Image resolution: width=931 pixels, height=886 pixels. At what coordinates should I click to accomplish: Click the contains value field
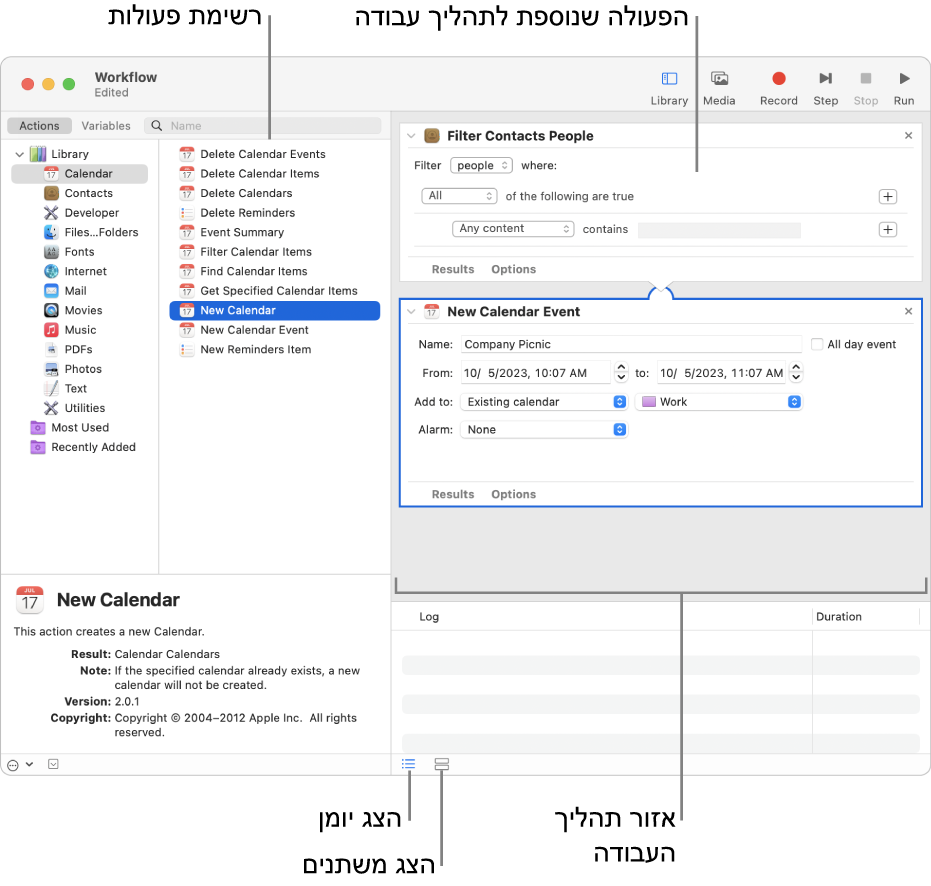tap(719, 230)
